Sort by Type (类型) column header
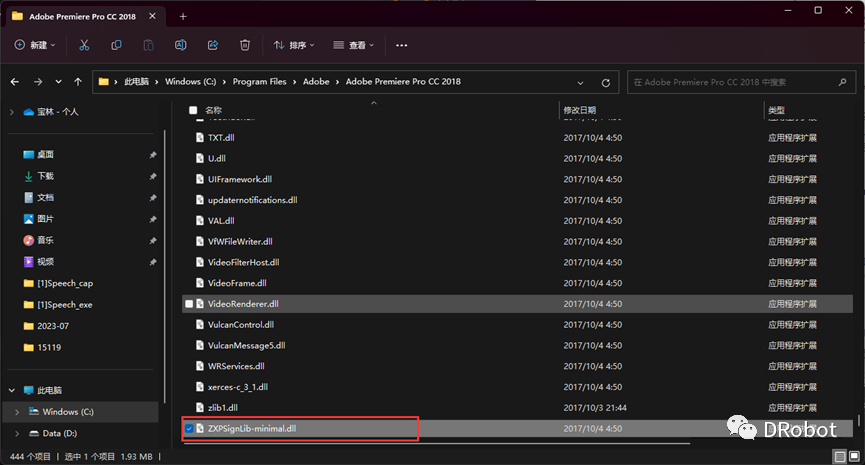This screenshot has height=465, width=865. tap(776, 110)
